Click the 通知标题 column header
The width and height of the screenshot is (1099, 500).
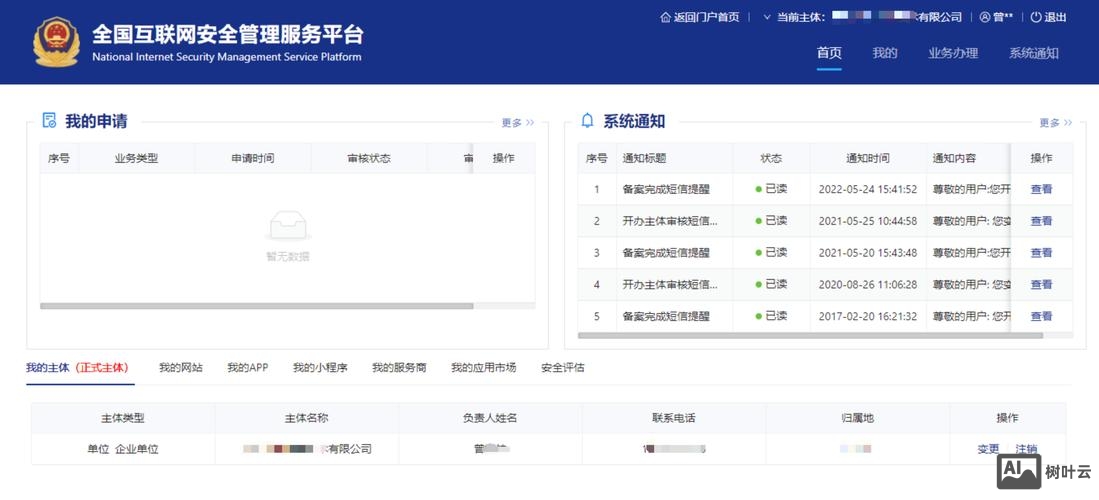click(675, 158)
